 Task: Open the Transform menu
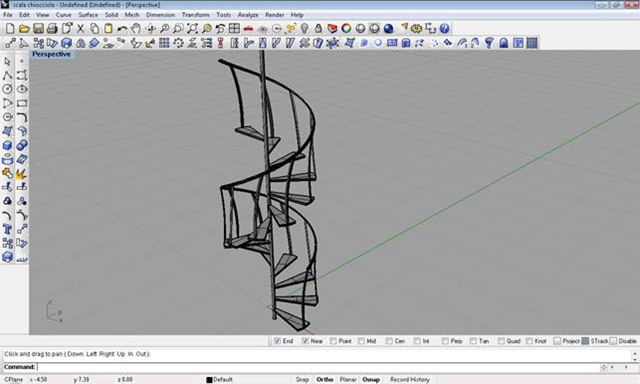click(196, 15)
